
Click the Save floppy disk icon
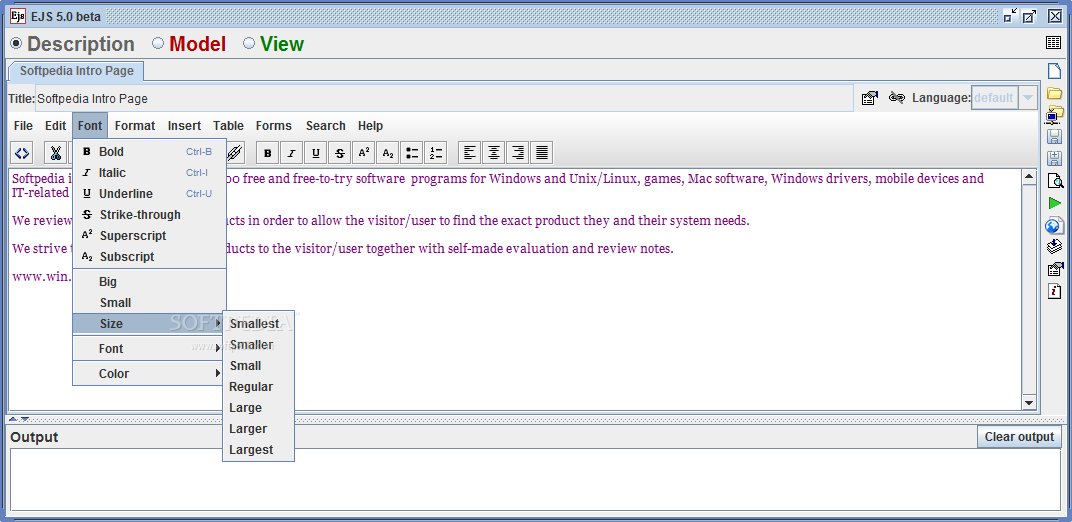1054,137
